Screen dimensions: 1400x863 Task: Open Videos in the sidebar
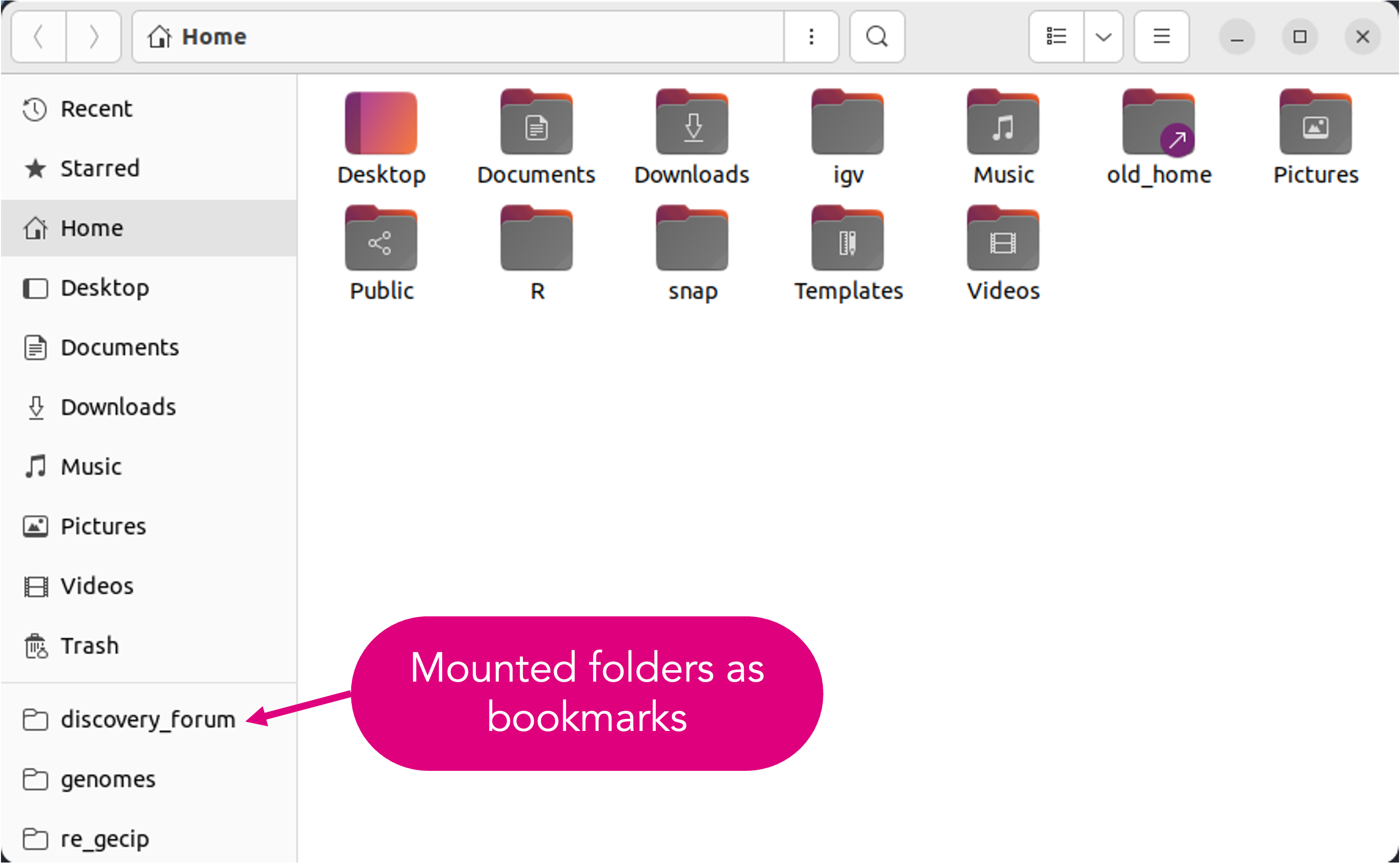tap(97, 586)
